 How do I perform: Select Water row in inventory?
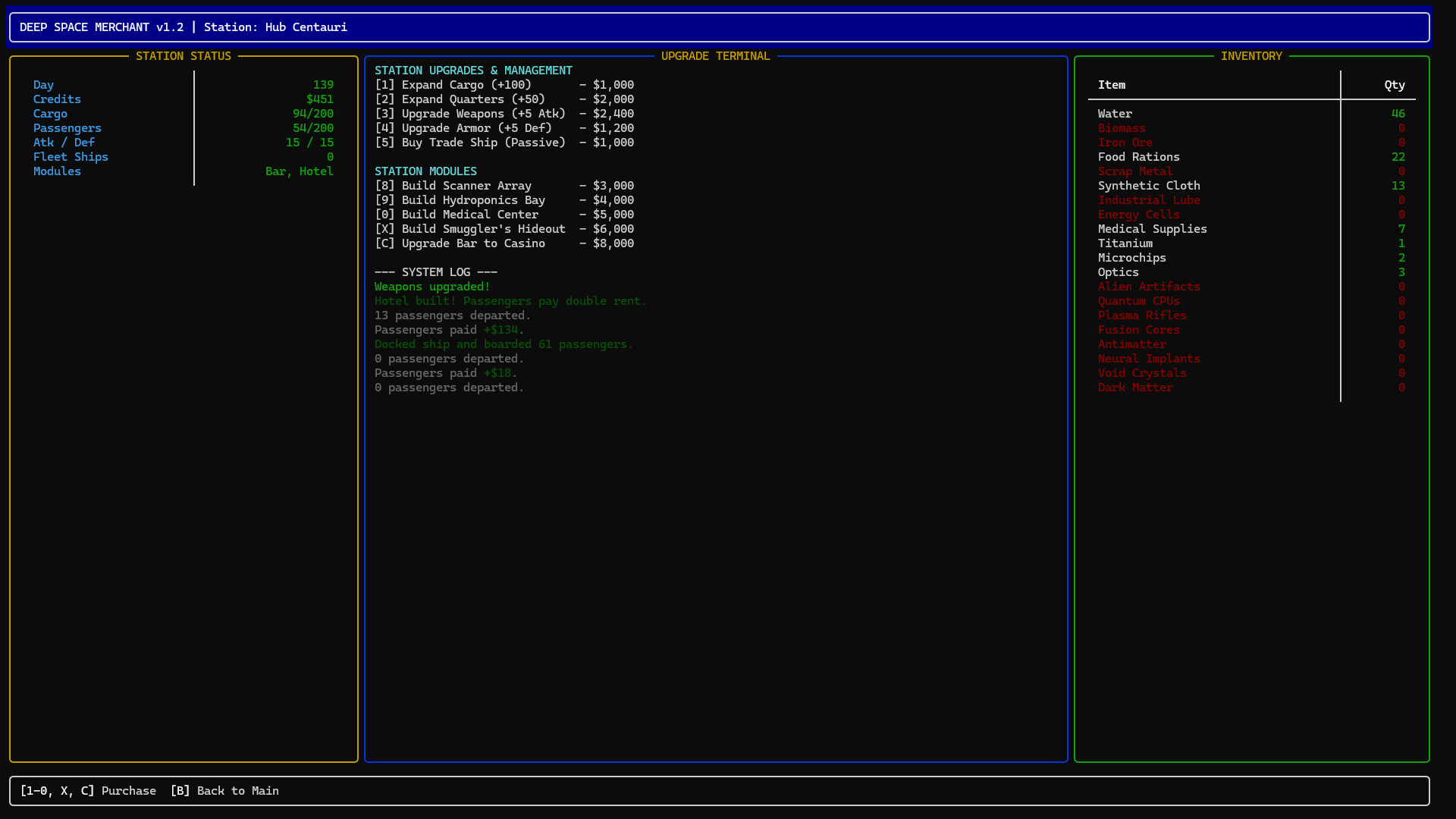point(1115,114)
